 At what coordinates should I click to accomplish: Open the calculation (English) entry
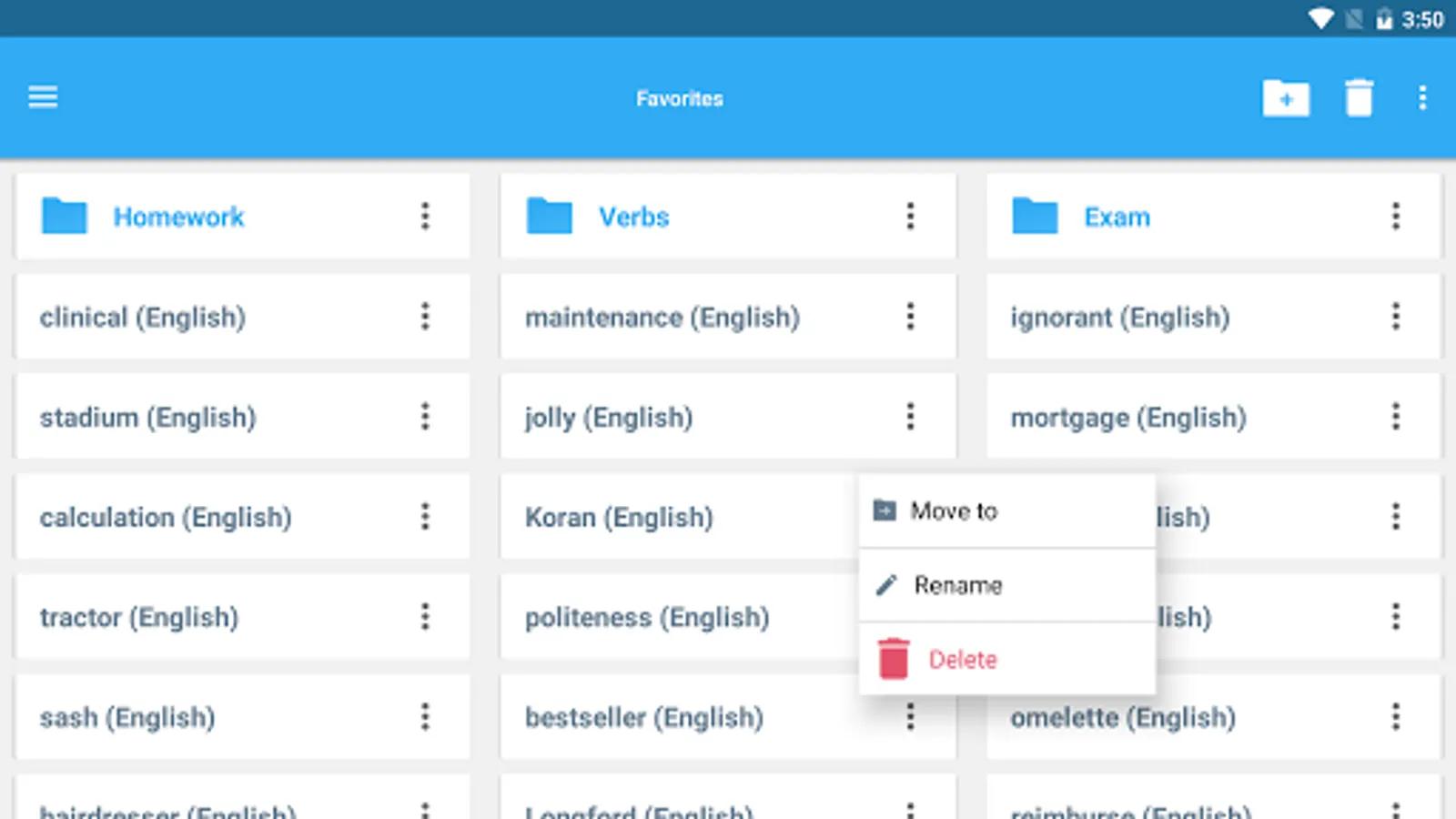(x=165, y=517)
